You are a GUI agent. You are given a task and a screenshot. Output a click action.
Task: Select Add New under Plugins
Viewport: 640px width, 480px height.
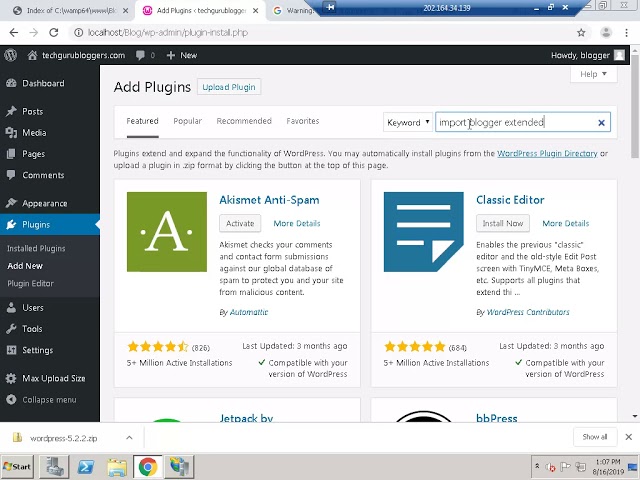[x=25, y=266]
